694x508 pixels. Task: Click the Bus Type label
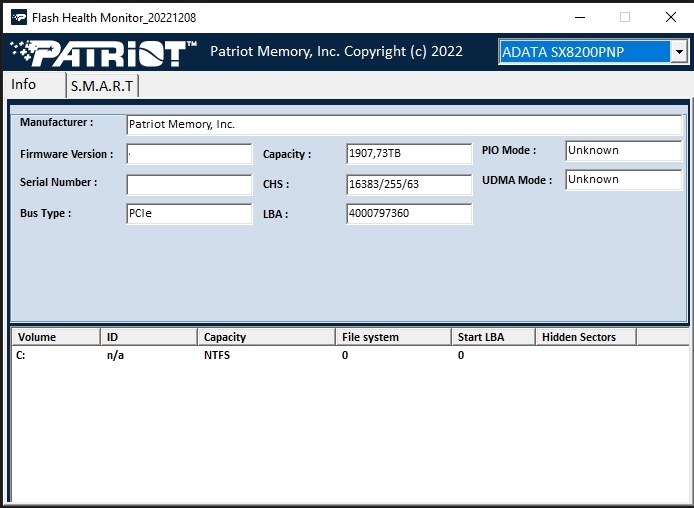(45, 213)
